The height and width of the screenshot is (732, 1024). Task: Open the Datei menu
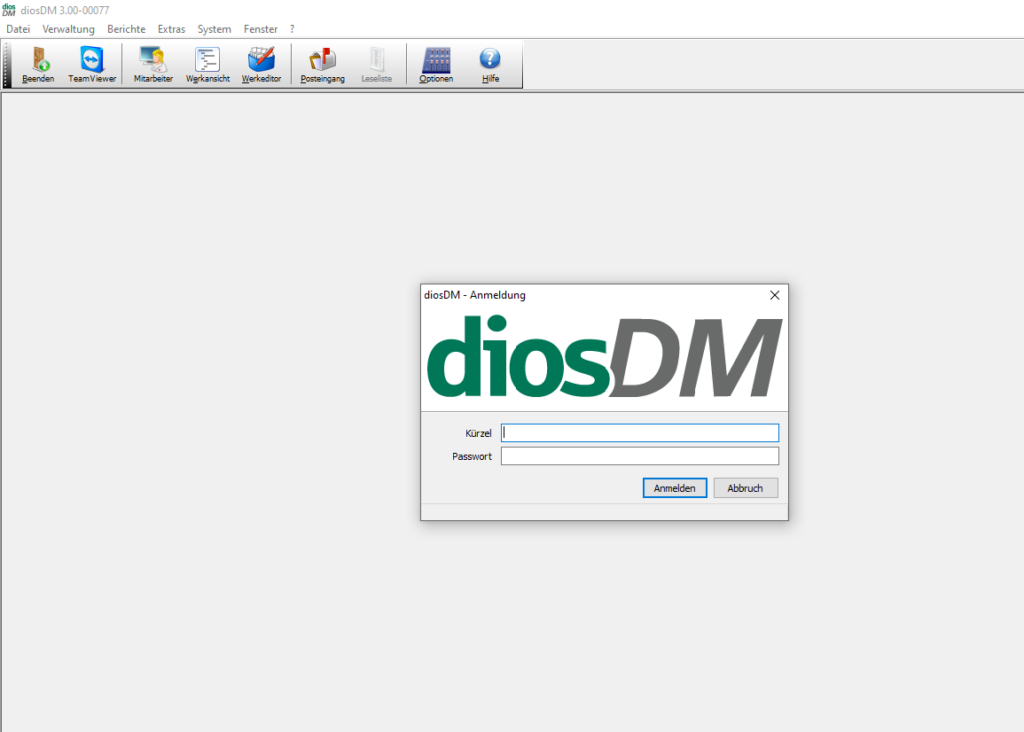(18, 29)
